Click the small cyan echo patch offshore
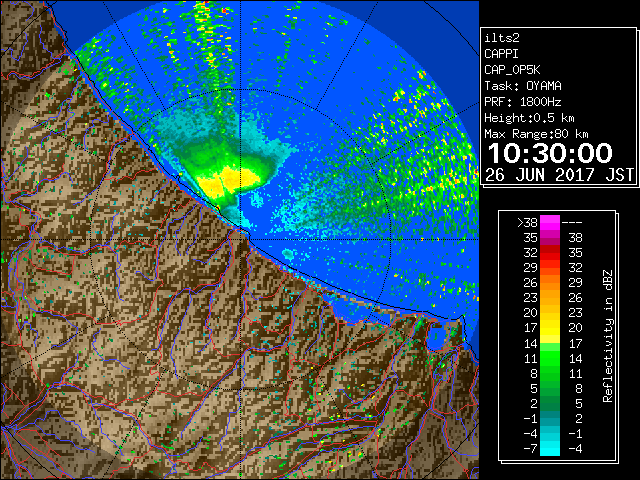 (289, 255)
